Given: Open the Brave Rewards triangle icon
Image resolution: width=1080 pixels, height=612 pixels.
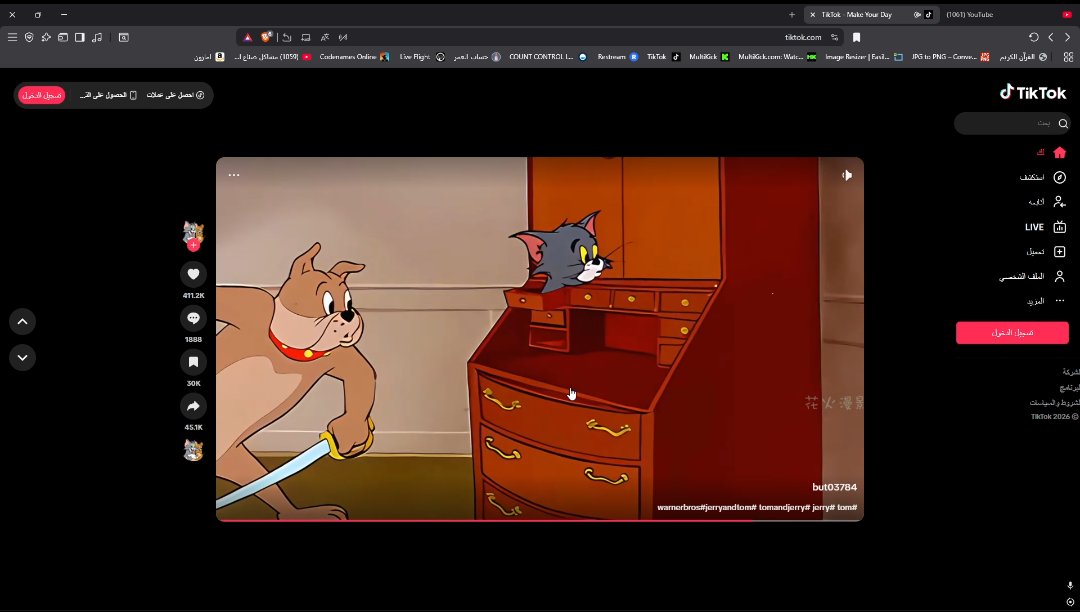Looking at the screenshot, I should point(247,37).
